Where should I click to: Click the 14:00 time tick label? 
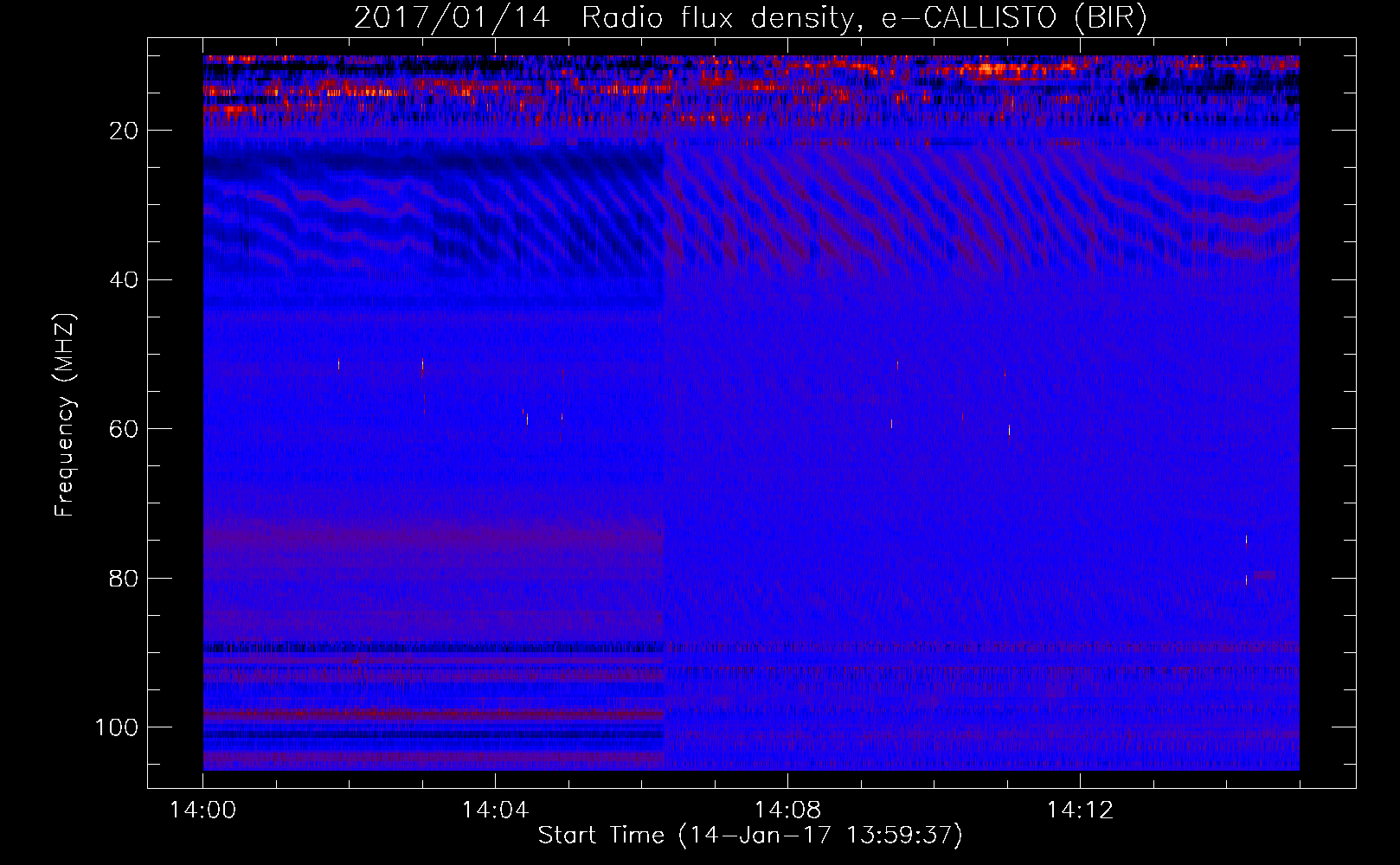click(203, 811)
